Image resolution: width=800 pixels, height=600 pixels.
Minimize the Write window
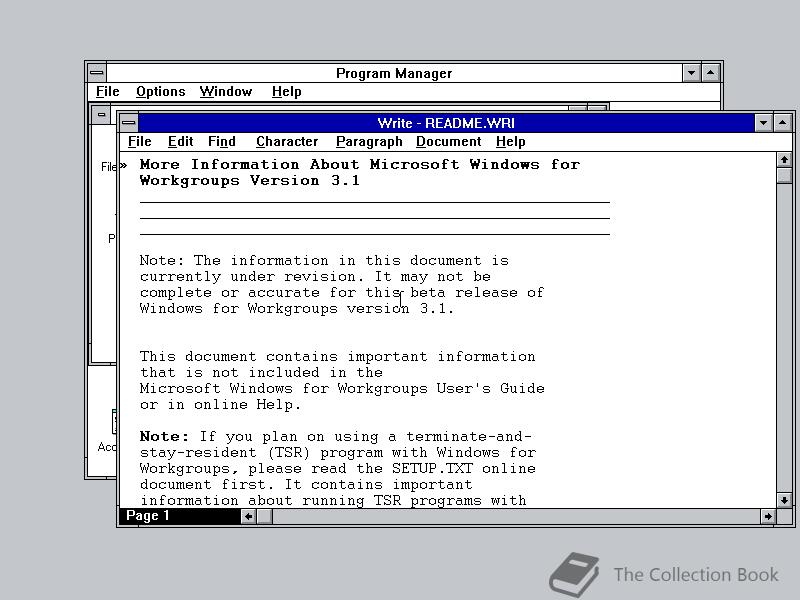coord(763,122)
